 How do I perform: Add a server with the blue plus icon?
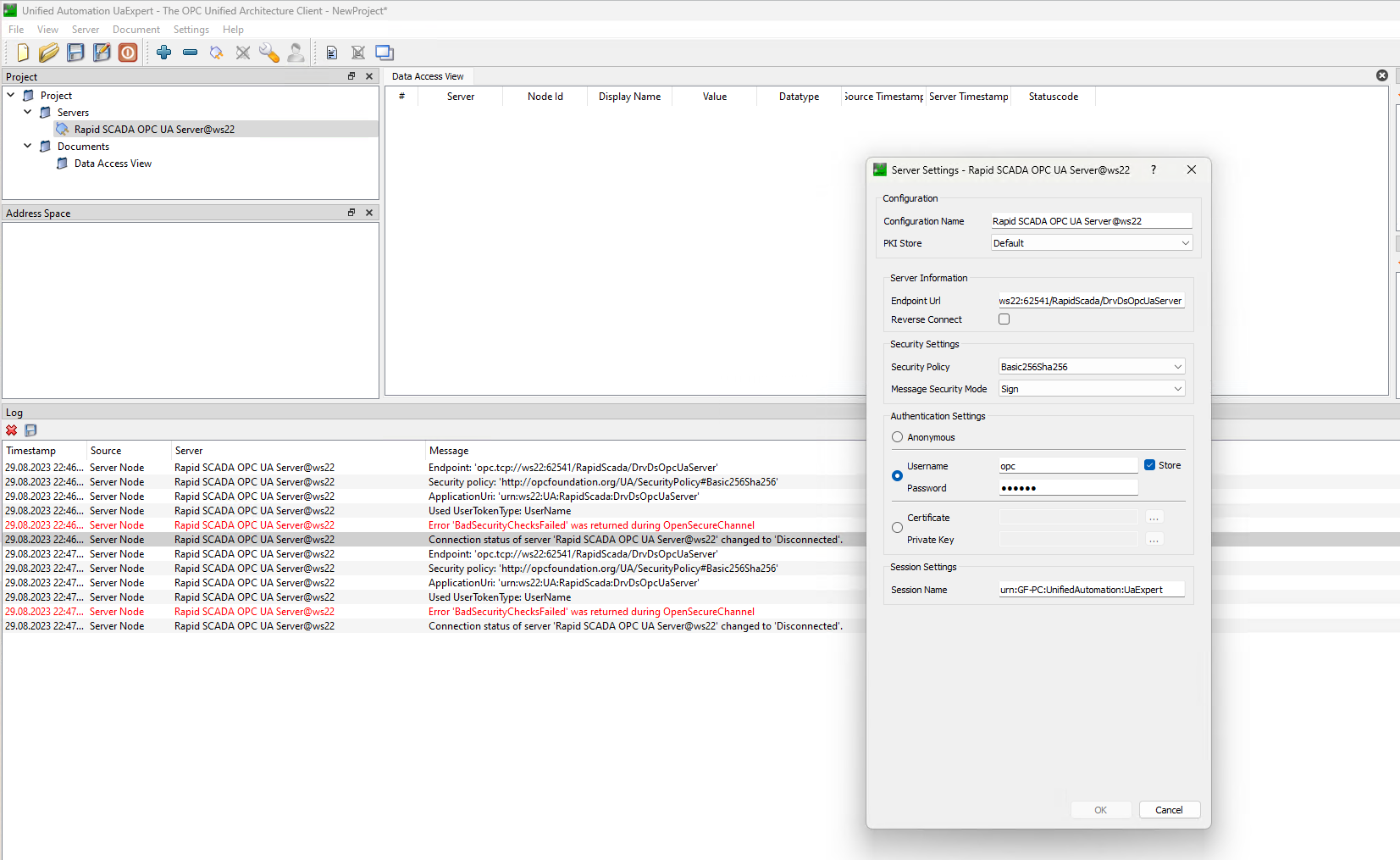coord(164,53)
